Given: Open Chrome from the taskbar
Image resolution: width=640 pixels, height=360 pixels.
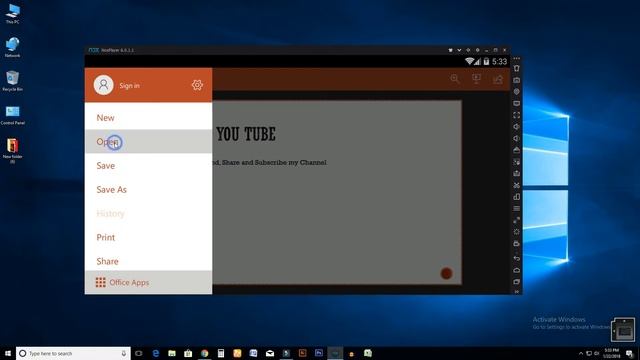Looking at the screenshot, I should tap(204, 353).
